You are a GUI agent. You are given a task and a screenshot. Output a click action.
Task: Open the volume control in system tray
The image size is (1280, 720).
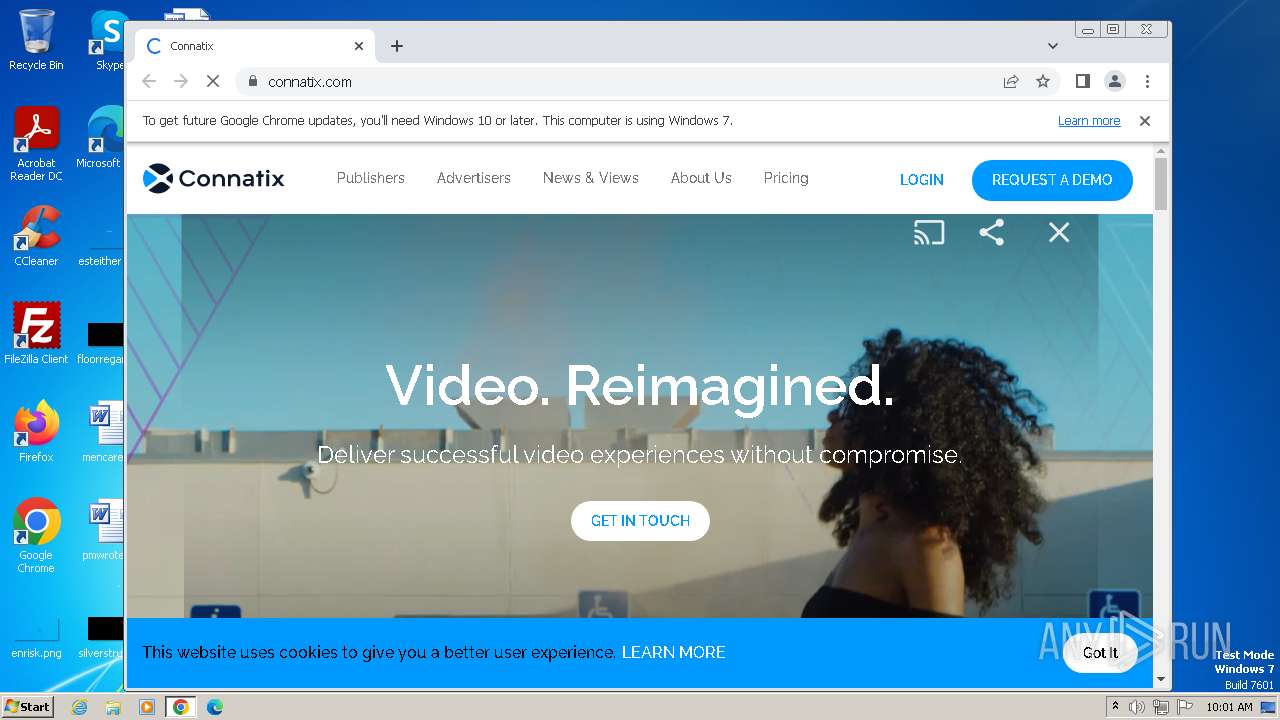pos(1137,707)
